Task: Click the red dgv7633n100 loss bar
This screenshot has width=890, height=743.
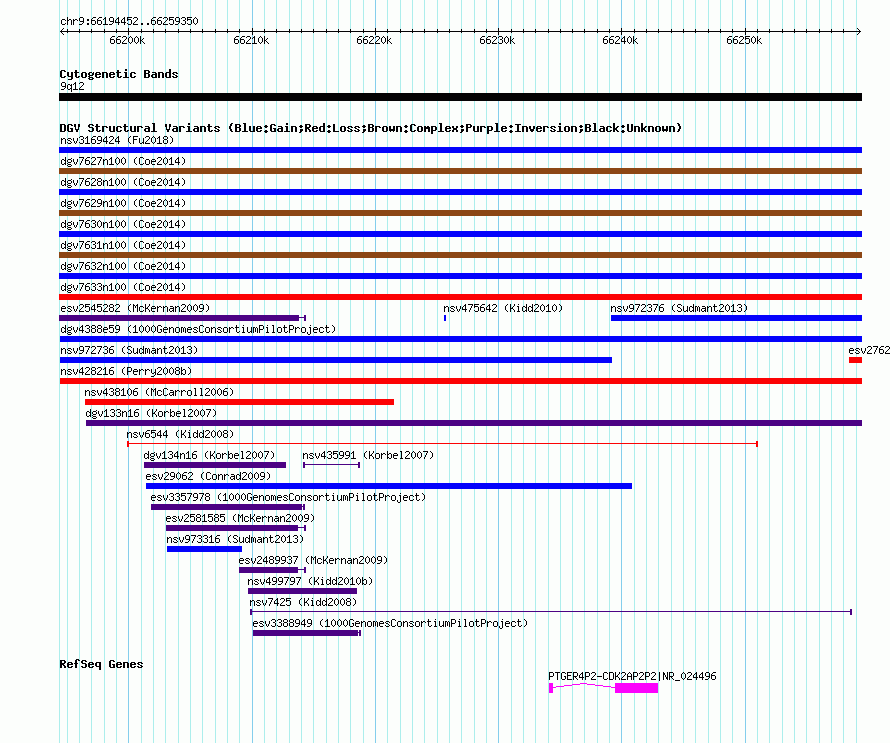Action: [460, 297]
